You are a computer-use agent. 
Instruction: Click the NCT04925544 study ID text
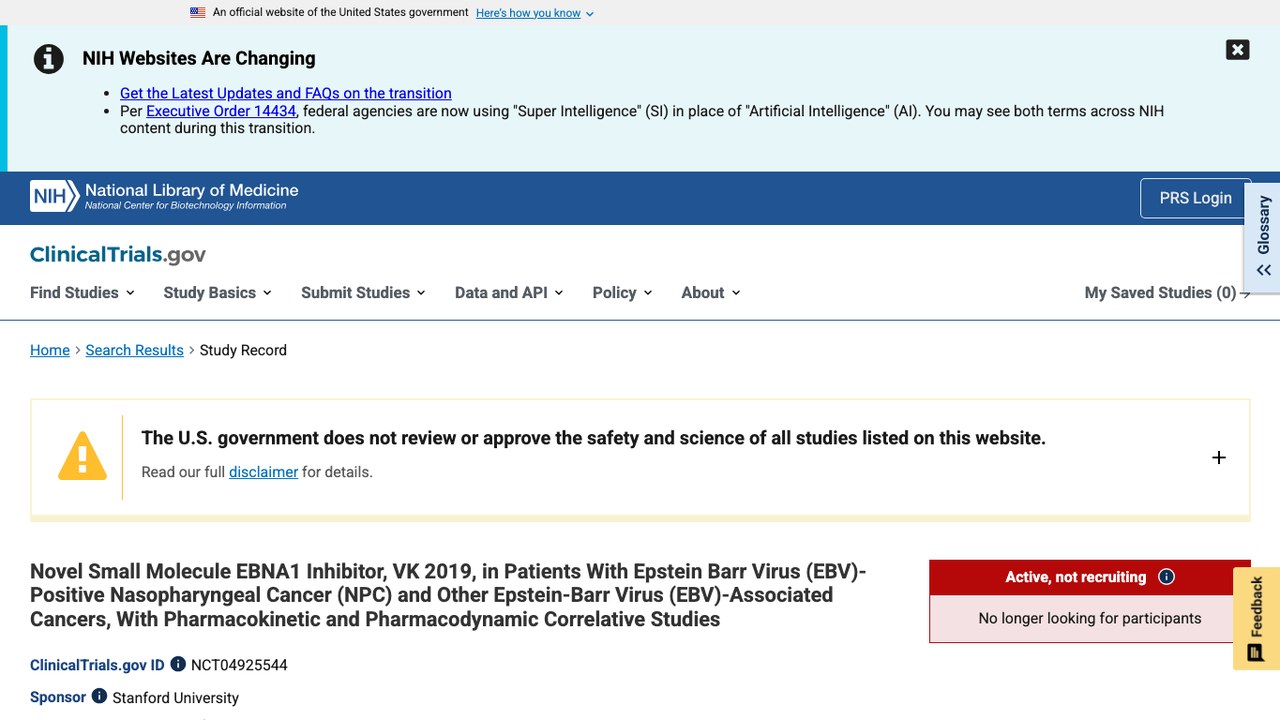[x=239, y=665]
